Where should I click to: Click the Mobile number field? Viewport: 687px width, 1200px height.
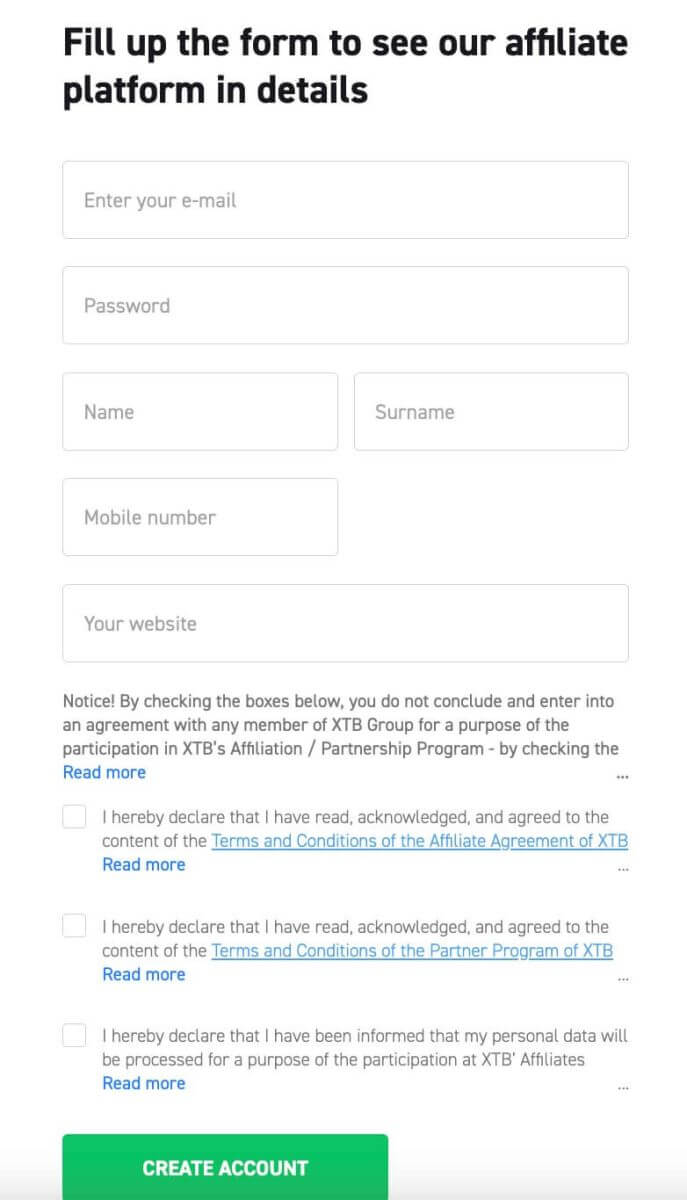199,517
